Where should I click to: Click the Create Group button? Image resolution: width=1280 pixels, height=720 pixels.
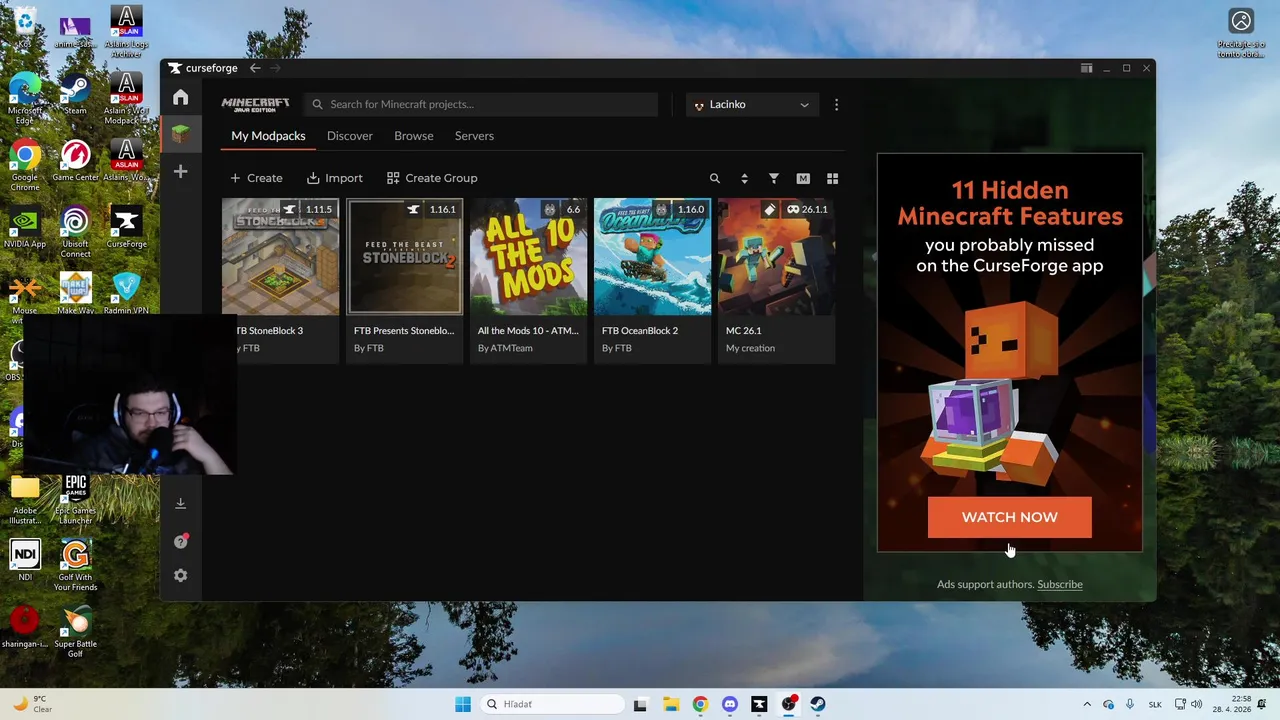coord(432,178)
